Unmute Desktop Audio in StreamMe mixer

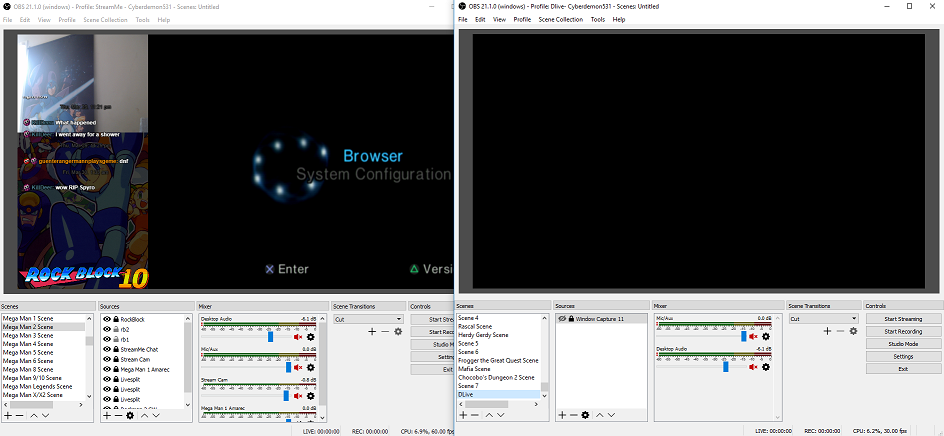click(298, 337)
